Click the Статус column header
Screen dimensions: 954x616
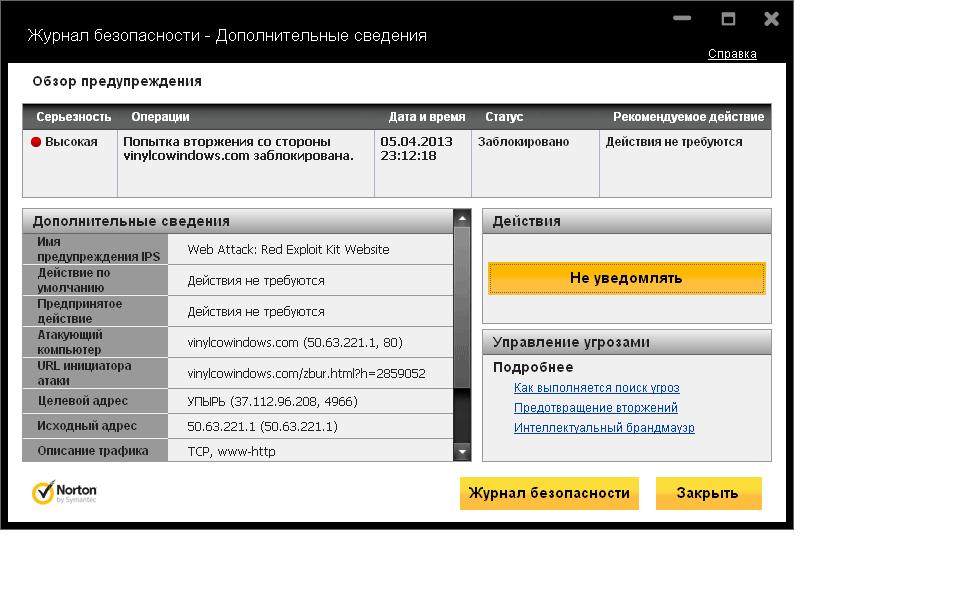click(x=504, y=117)
